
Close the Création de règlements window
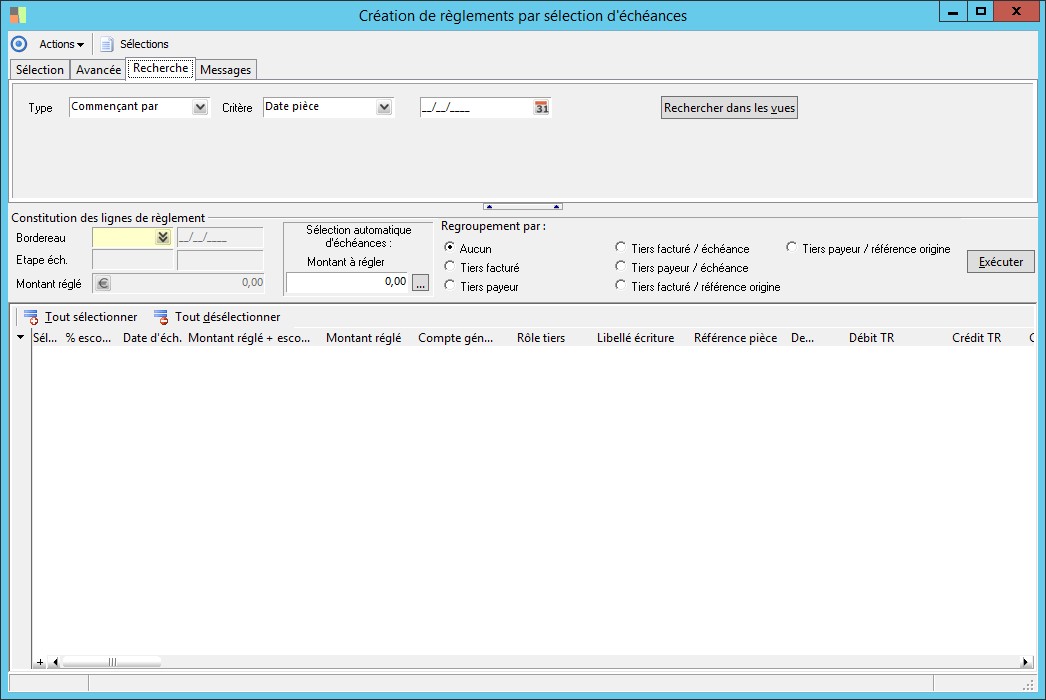tap(1016, 11)
